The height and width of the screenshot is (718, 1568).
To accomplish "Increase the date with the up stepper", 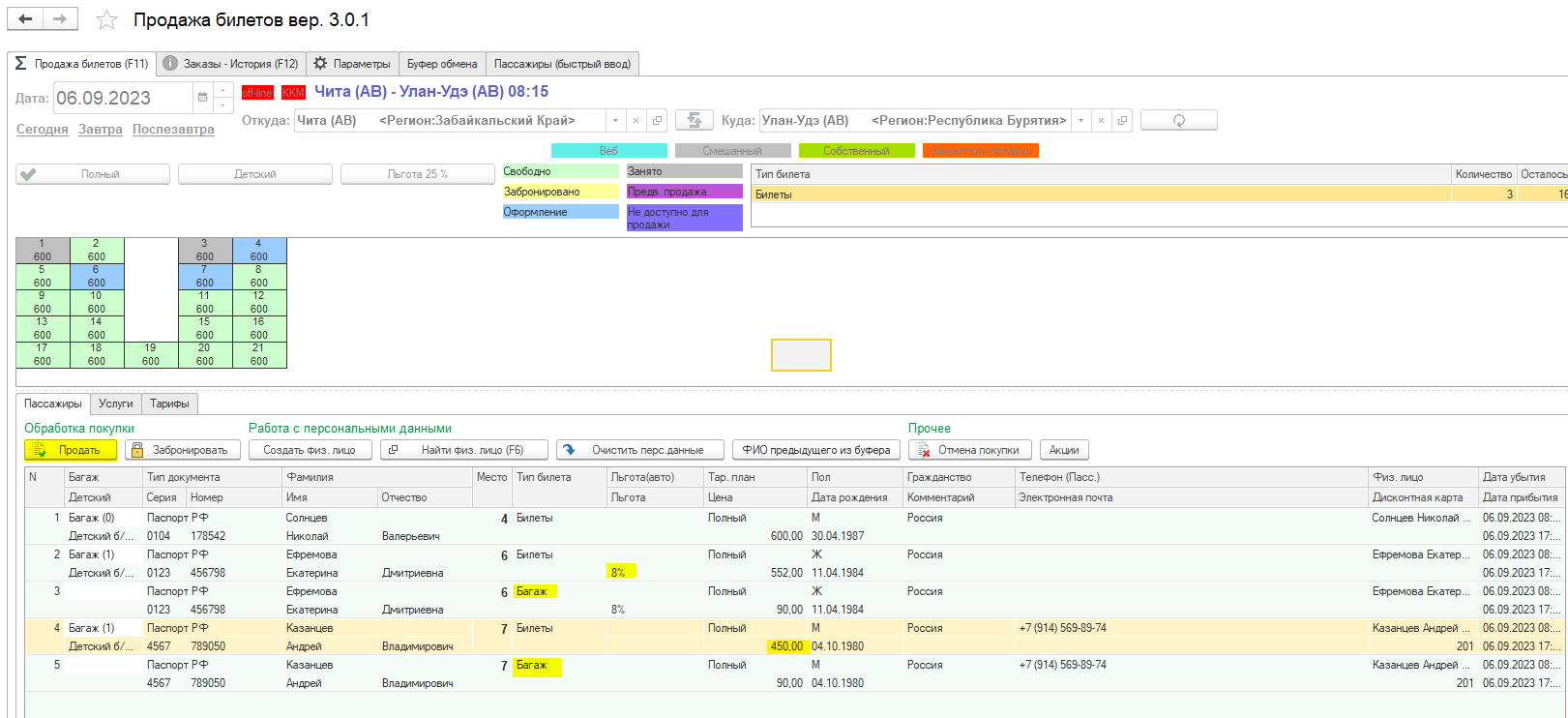I will pos(223,91).
